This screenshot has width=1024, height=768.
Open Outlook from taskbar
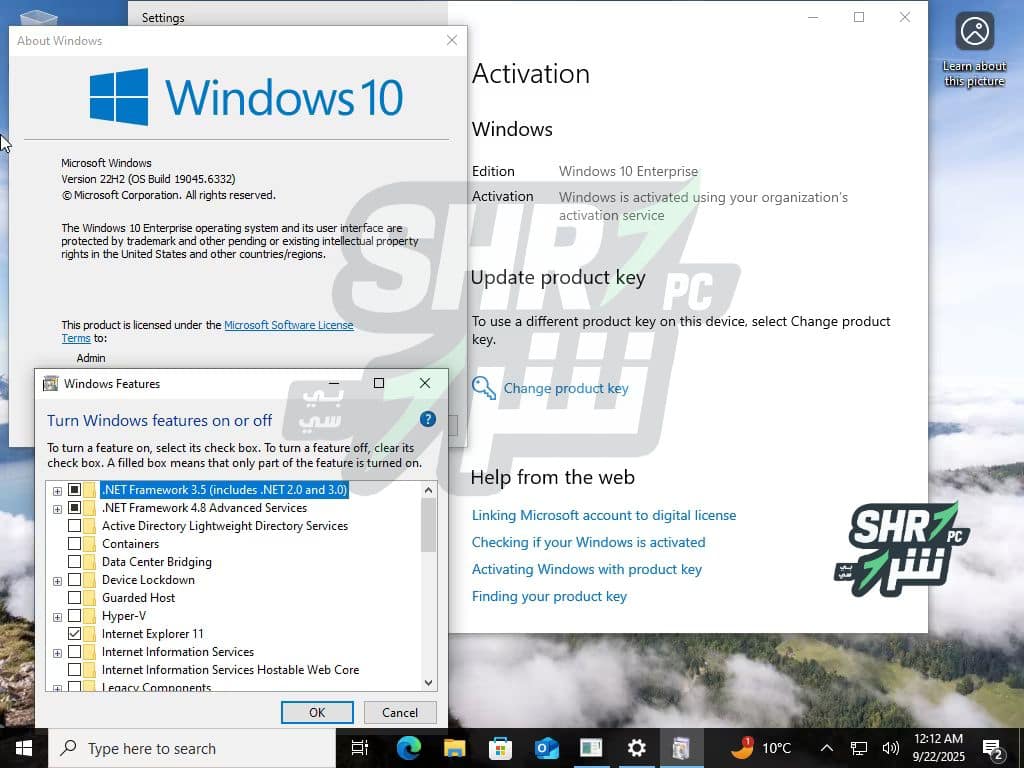(546, 748)
